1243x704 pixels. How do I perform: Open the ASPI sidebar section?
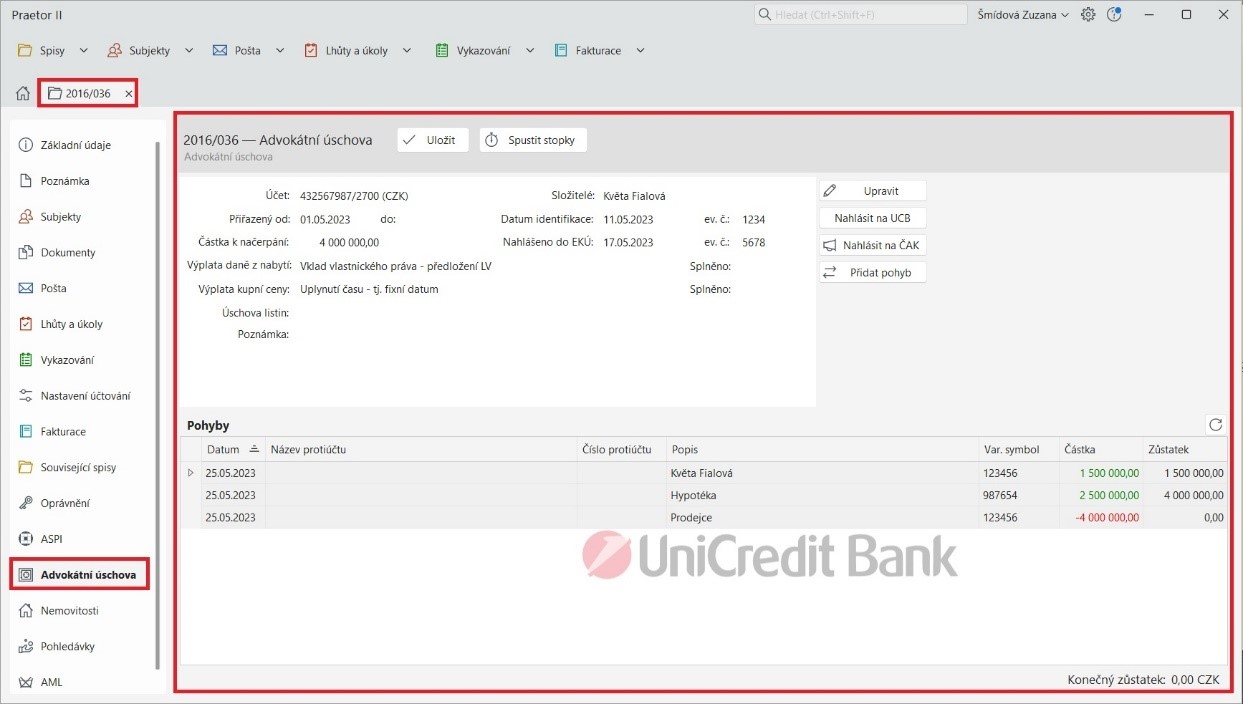(50, 539)
